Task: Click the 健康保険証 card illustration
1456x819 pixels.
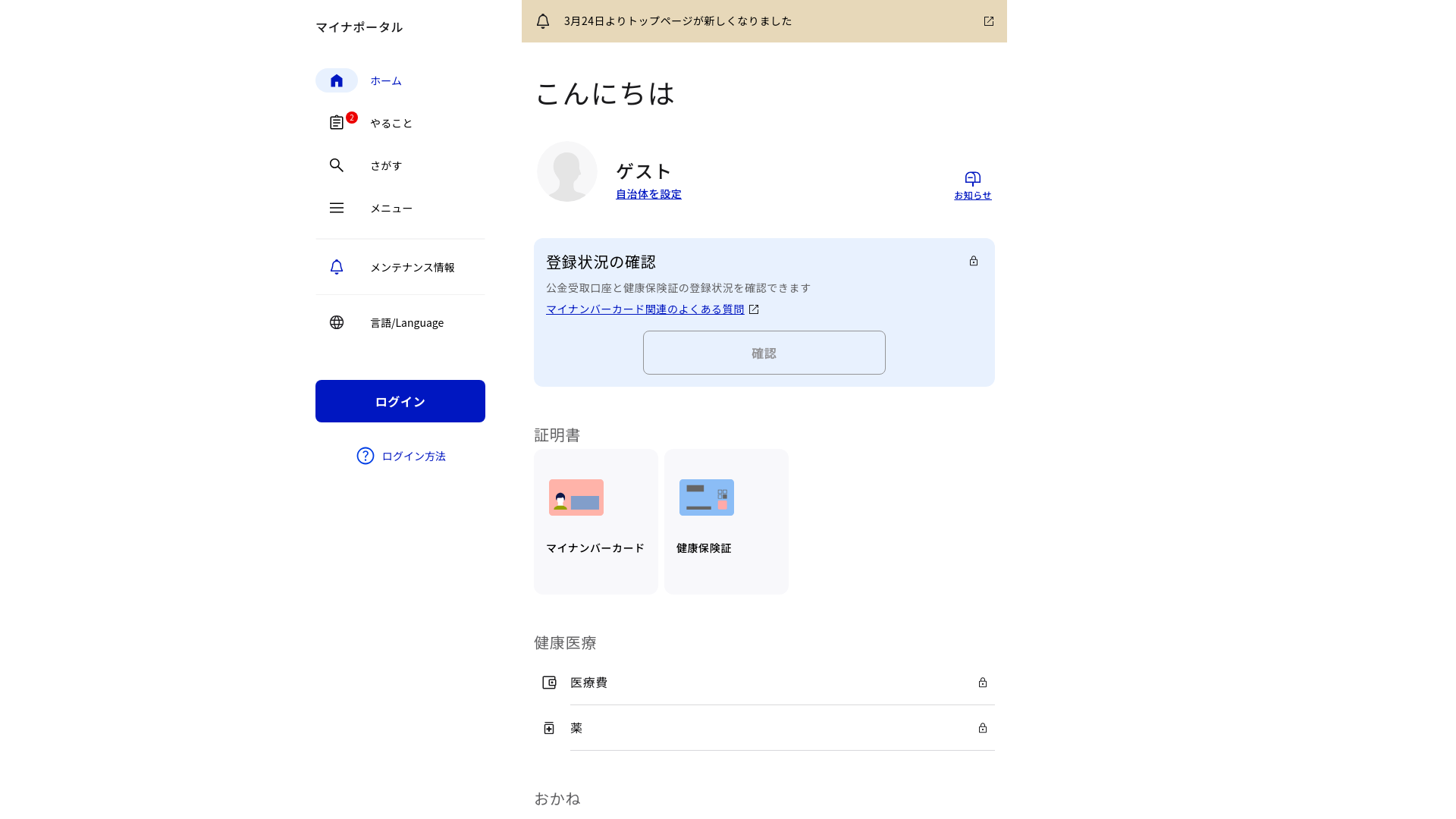Action: pos(707,497)
